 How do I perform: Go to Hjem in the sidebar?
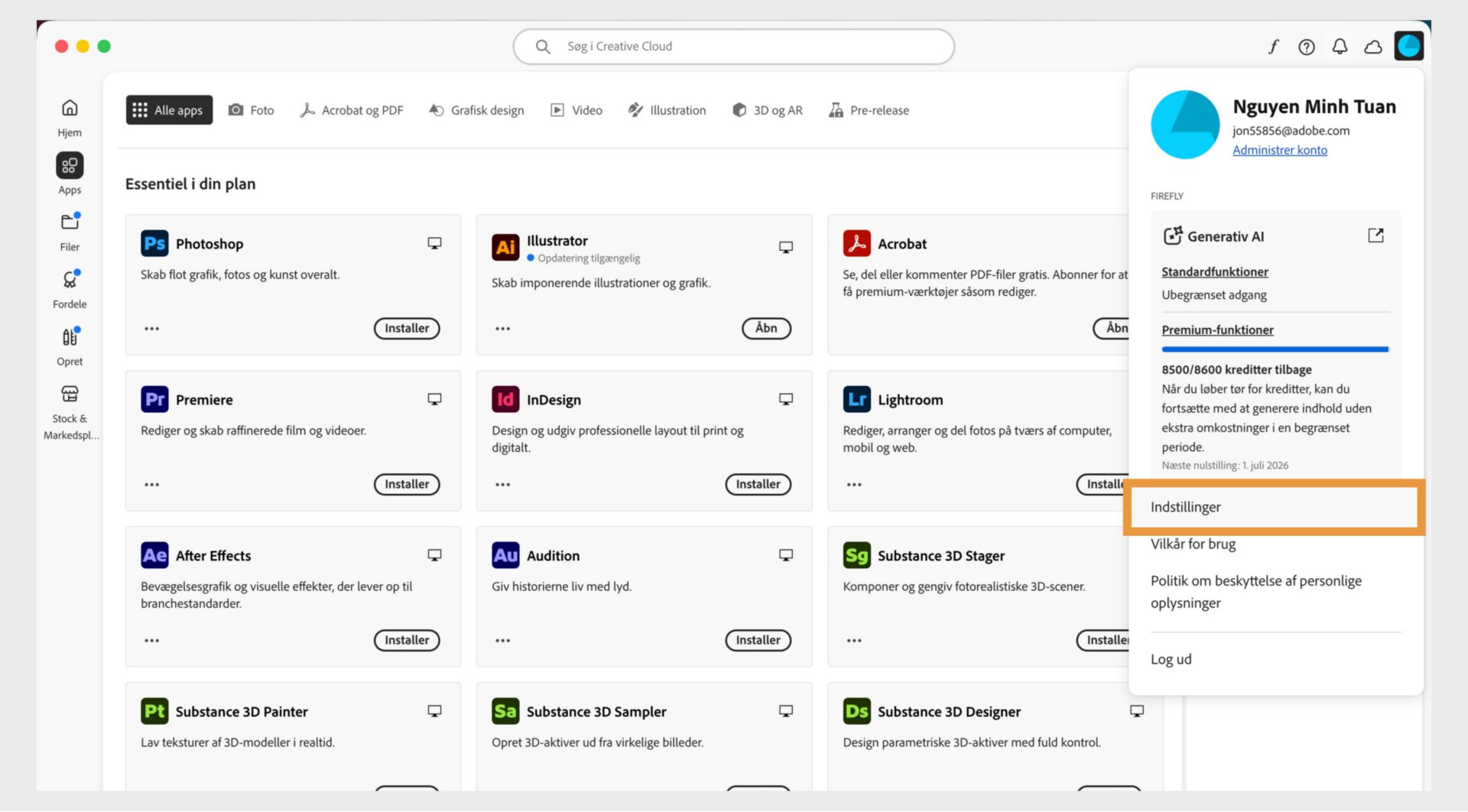(70, 117)
